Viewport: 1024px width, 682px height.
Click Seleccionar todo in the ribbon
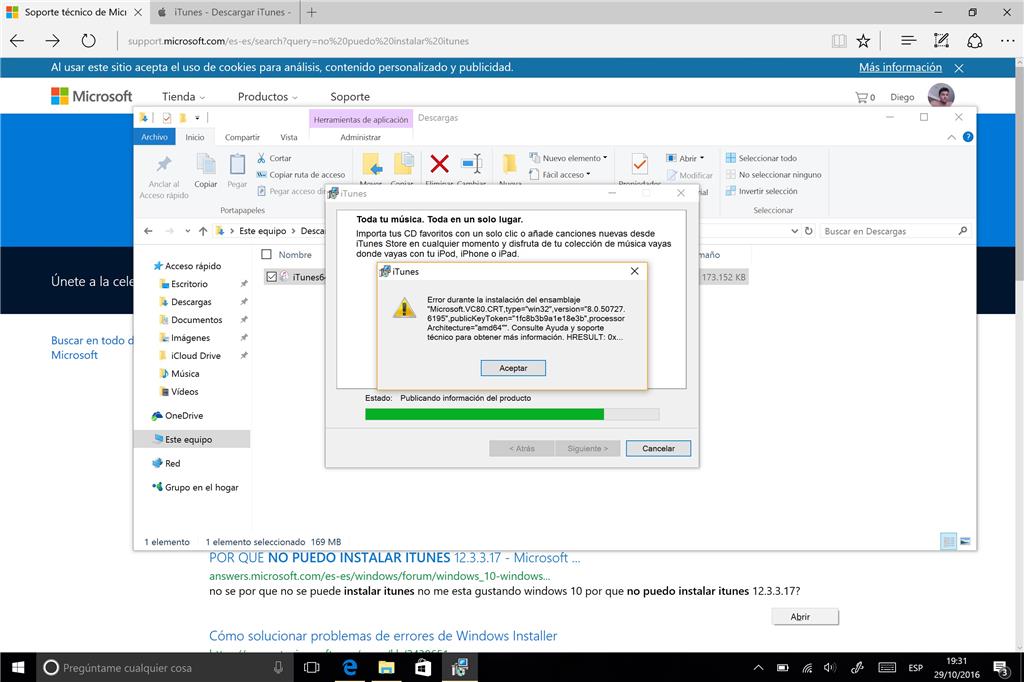pos(761,158)
